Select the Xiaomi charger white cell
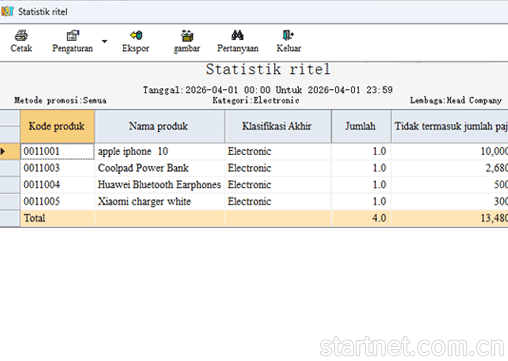The height and width of the screenshot is (361, 508). point(159,201)
